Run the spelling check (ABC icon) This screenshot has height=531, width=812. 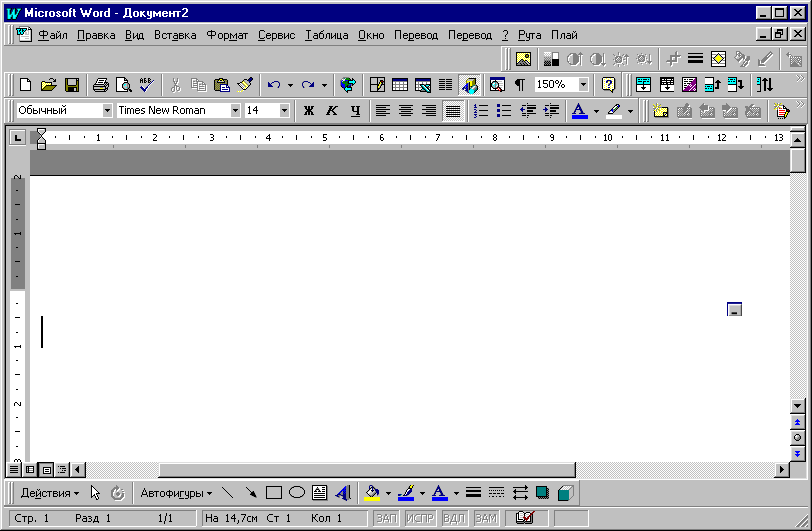(x=147, y=84)
